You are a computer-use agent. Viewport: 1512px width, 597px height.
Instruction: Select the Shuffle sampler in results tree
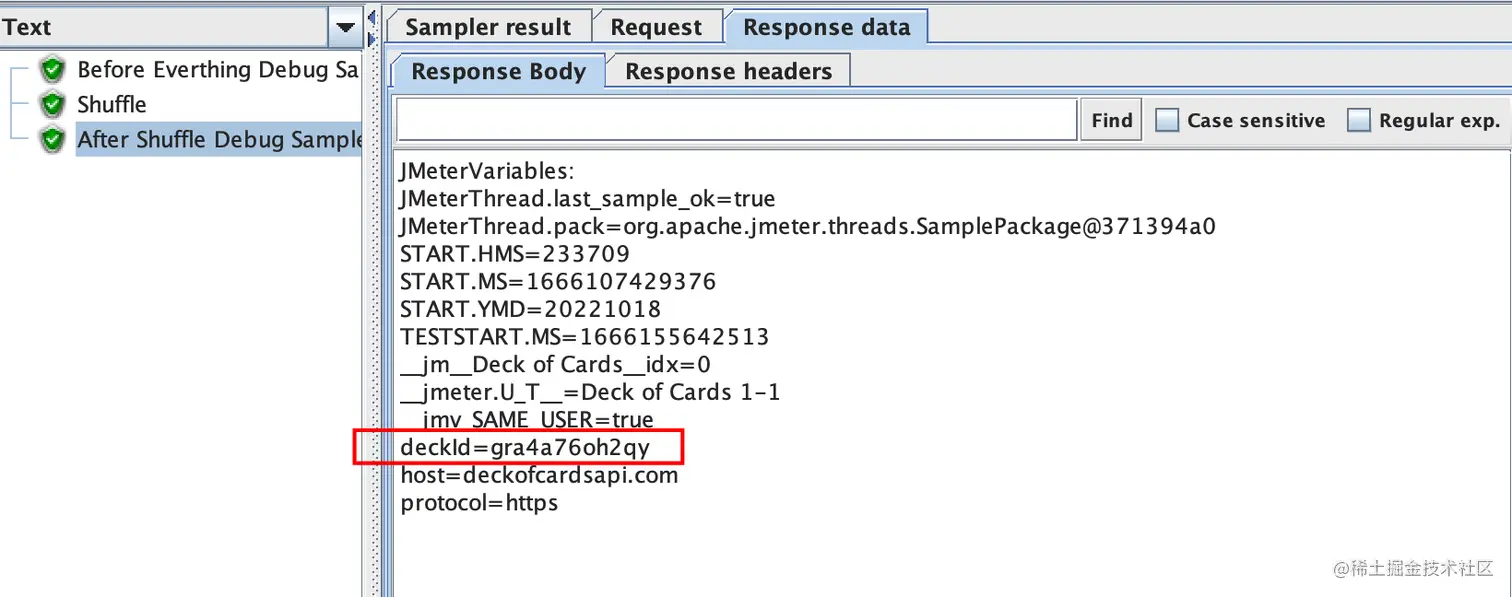tap(112, 104)
